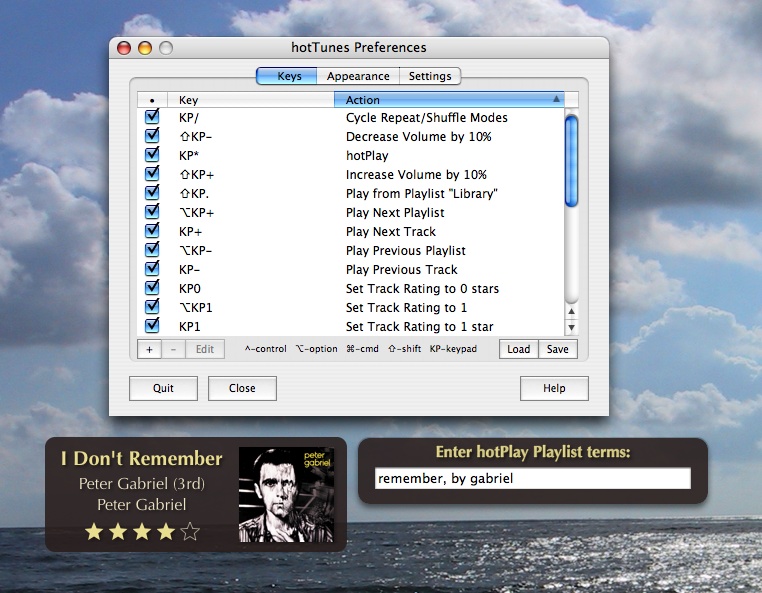This screenshot has width=762, height=593.
Task: Click the third rating star
Action: 142,531
